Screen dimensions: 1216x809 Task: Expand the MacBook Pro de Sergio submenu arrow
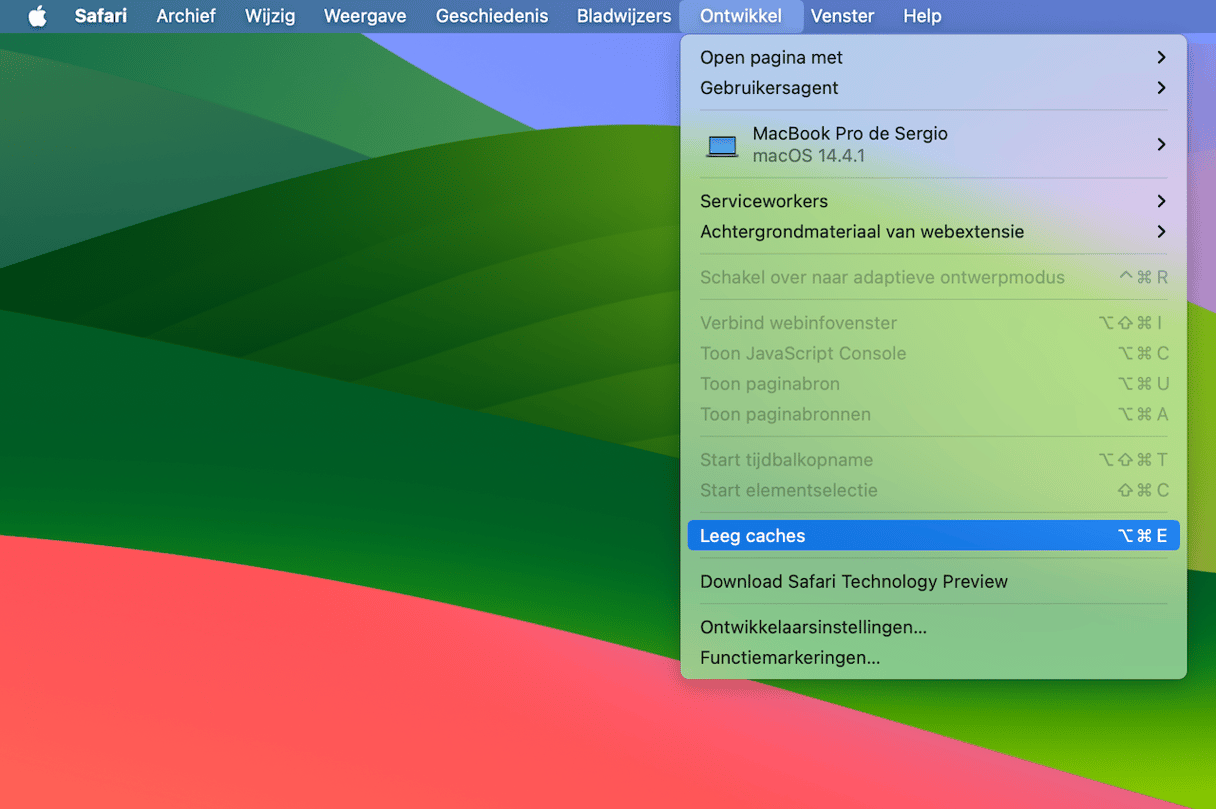1161,145
